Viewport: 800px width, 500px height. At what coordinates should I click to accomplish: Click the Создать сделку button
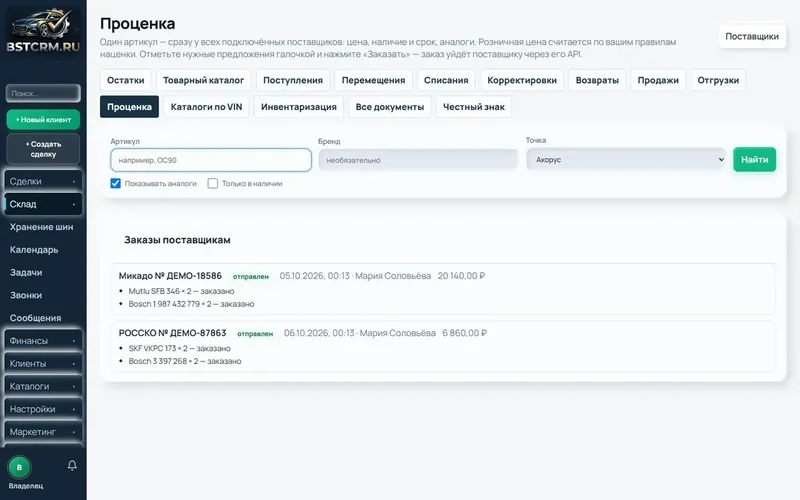click(x=43, y=149)
